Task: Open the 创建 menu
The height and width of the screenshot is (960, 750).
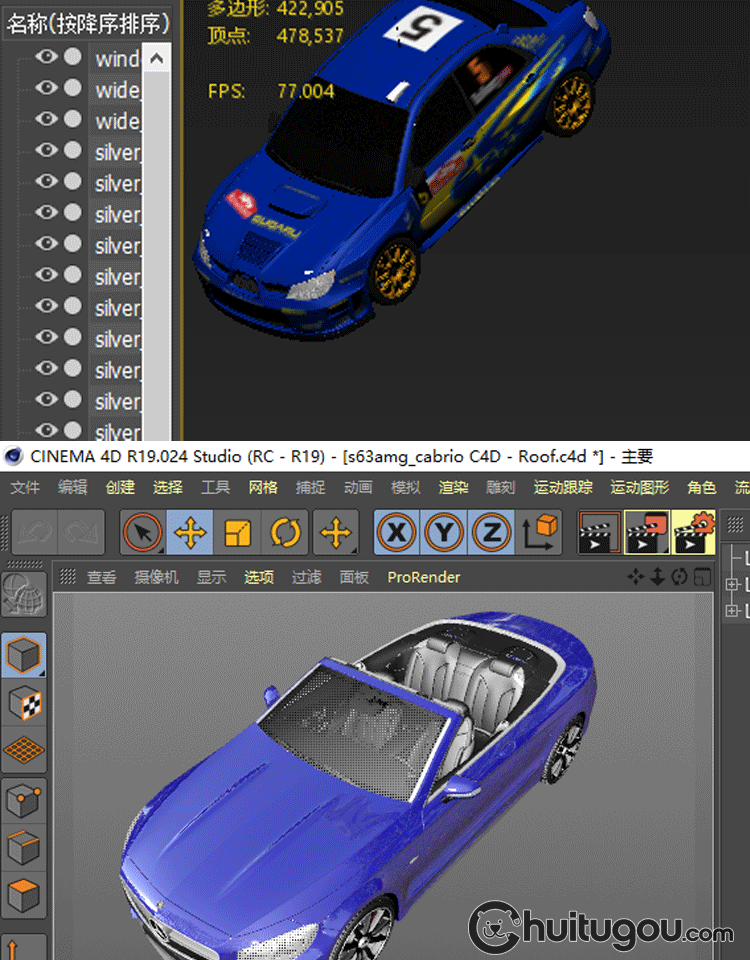Action: click(120, 487)
